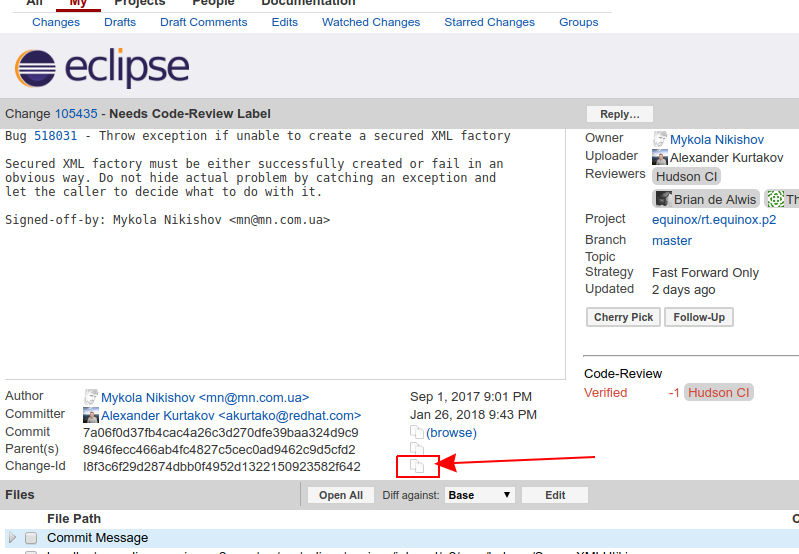Click Mykola Nikishov's avatar in the Owner row
The image size is (799, 554).
click(x=660, y=139)
